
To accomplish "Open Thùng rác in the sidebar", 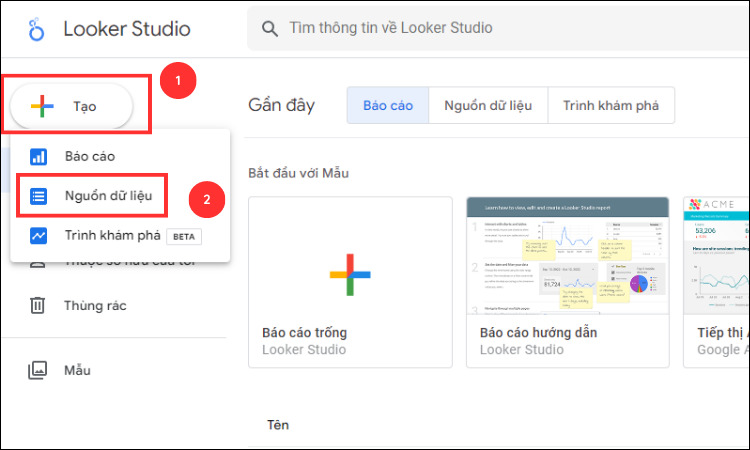I will pos(95,306).
